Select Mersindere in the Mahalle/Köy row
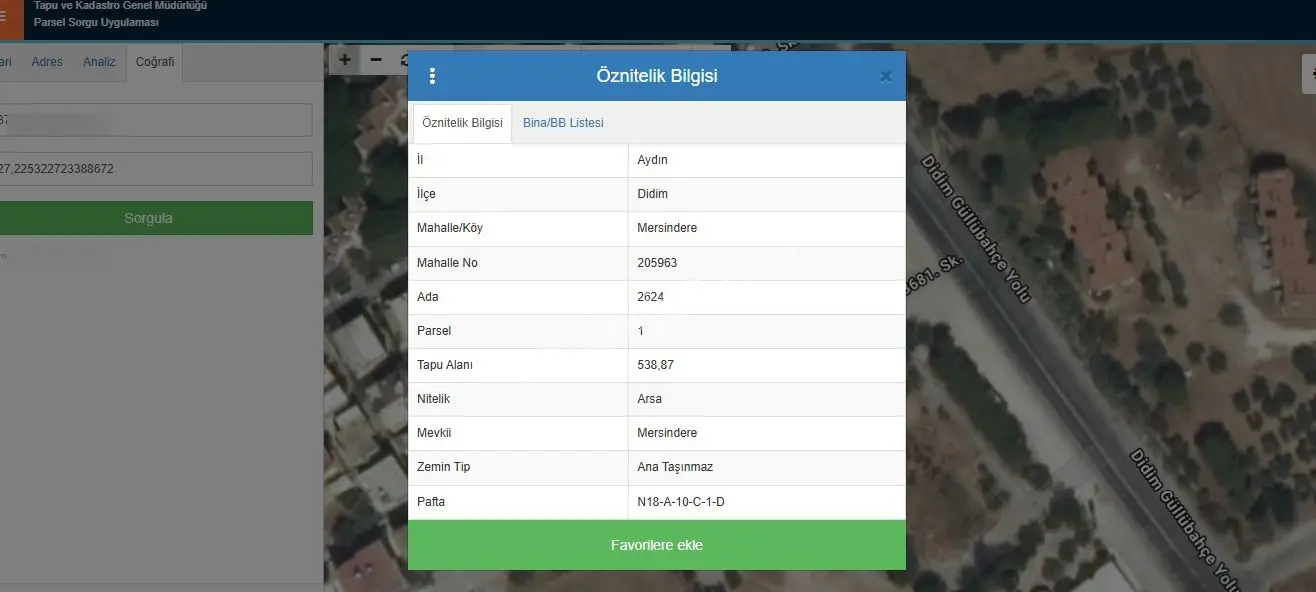Image resolution: width=1316 pixels, height=592 pixels. click(667, 228)
